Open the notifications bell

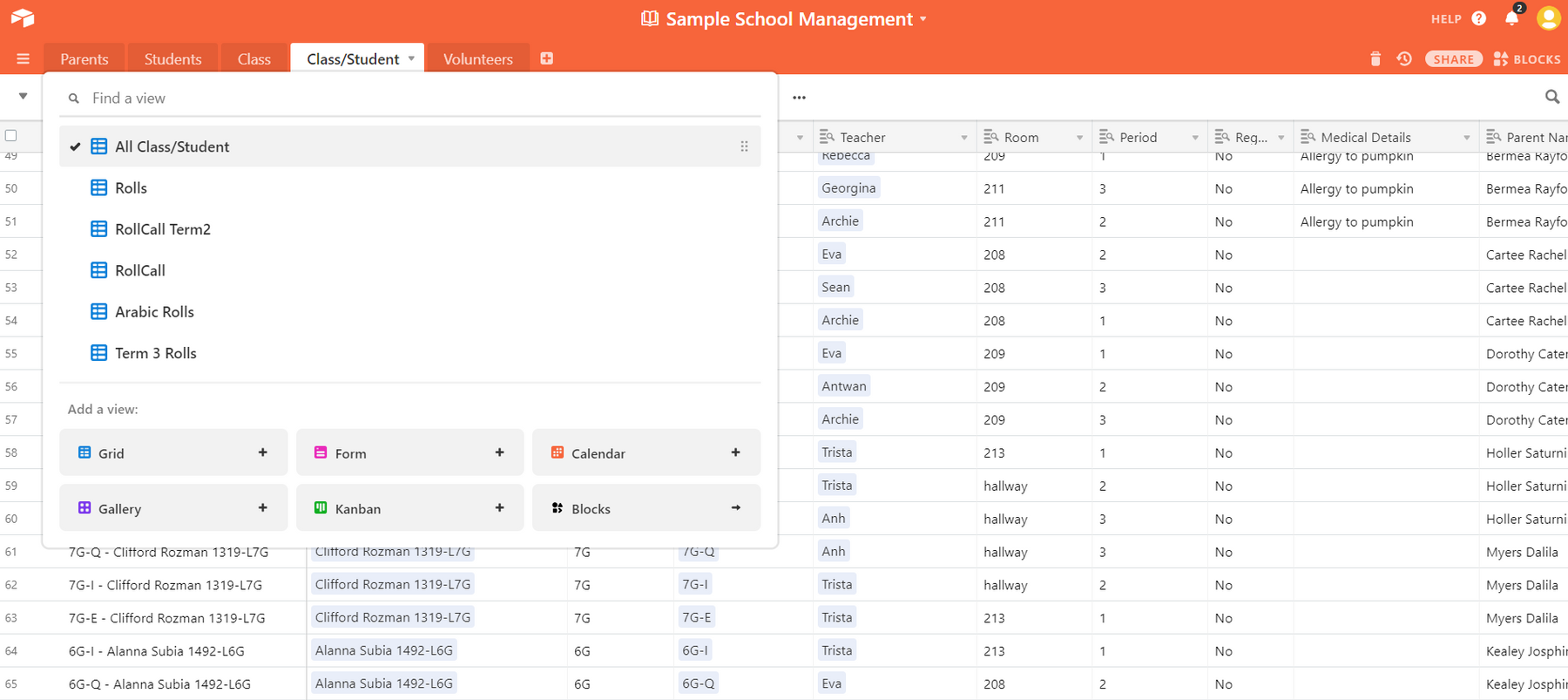point(1512,18)
